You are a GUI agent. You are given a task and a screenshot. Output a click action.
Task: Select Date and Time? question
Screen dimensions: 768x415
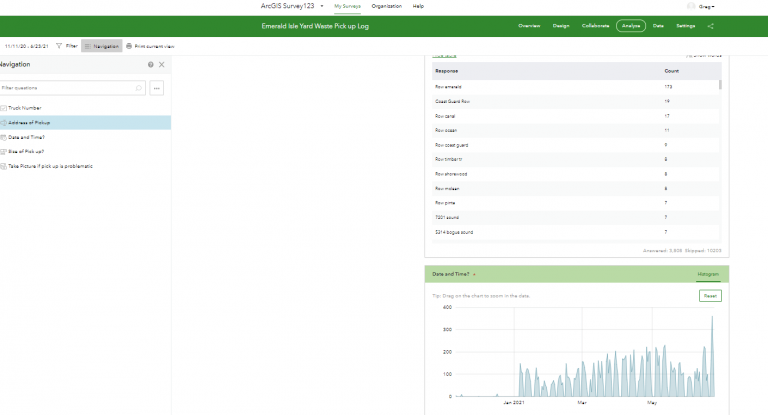[x=85, y=137]
